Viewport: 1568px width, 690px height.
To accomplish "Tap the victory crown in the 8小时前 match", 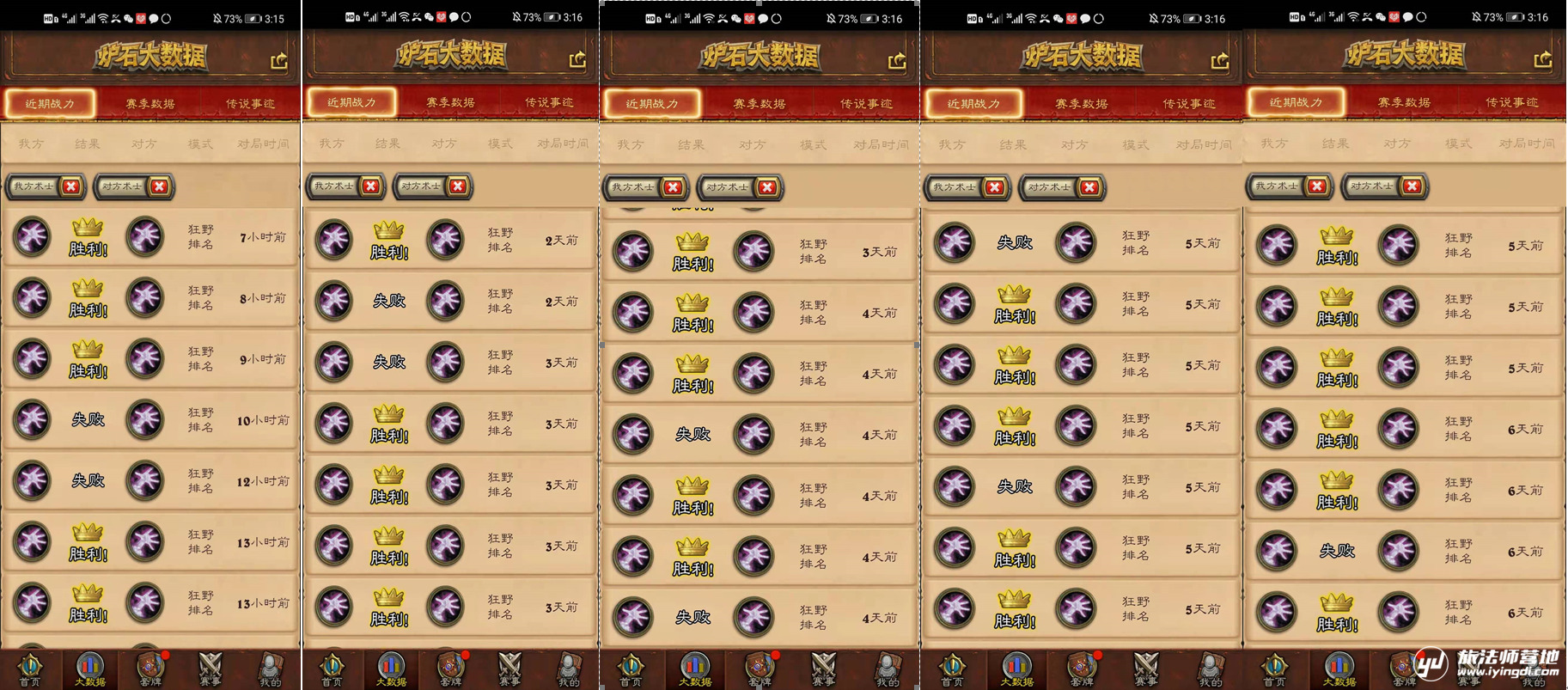I will point(88,288).
